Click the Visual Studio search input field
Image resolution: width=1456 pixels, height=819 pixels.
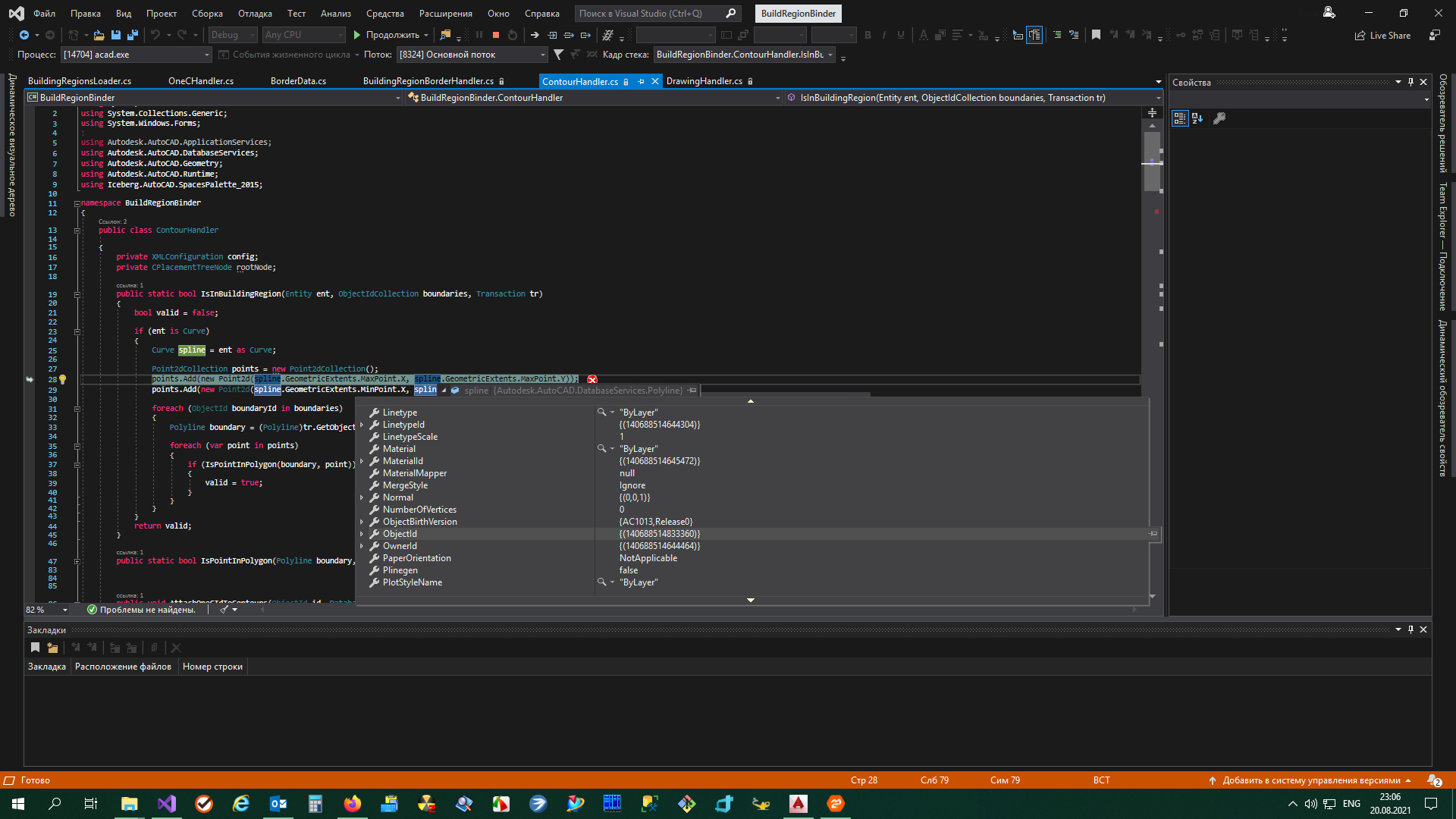point(648,13)
